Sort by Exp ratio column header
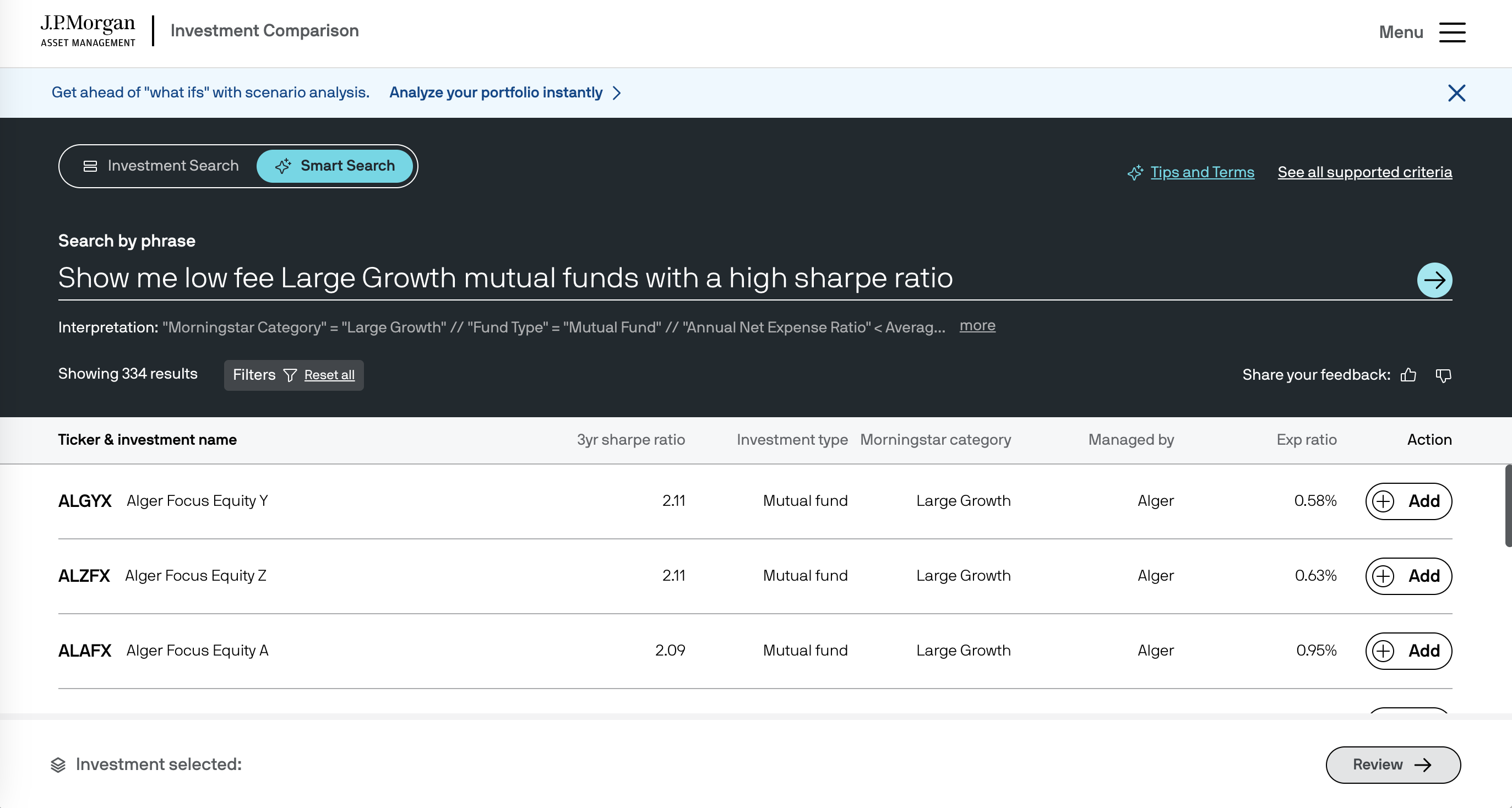Screen dimensions: 1512x808 point(1306,439)
